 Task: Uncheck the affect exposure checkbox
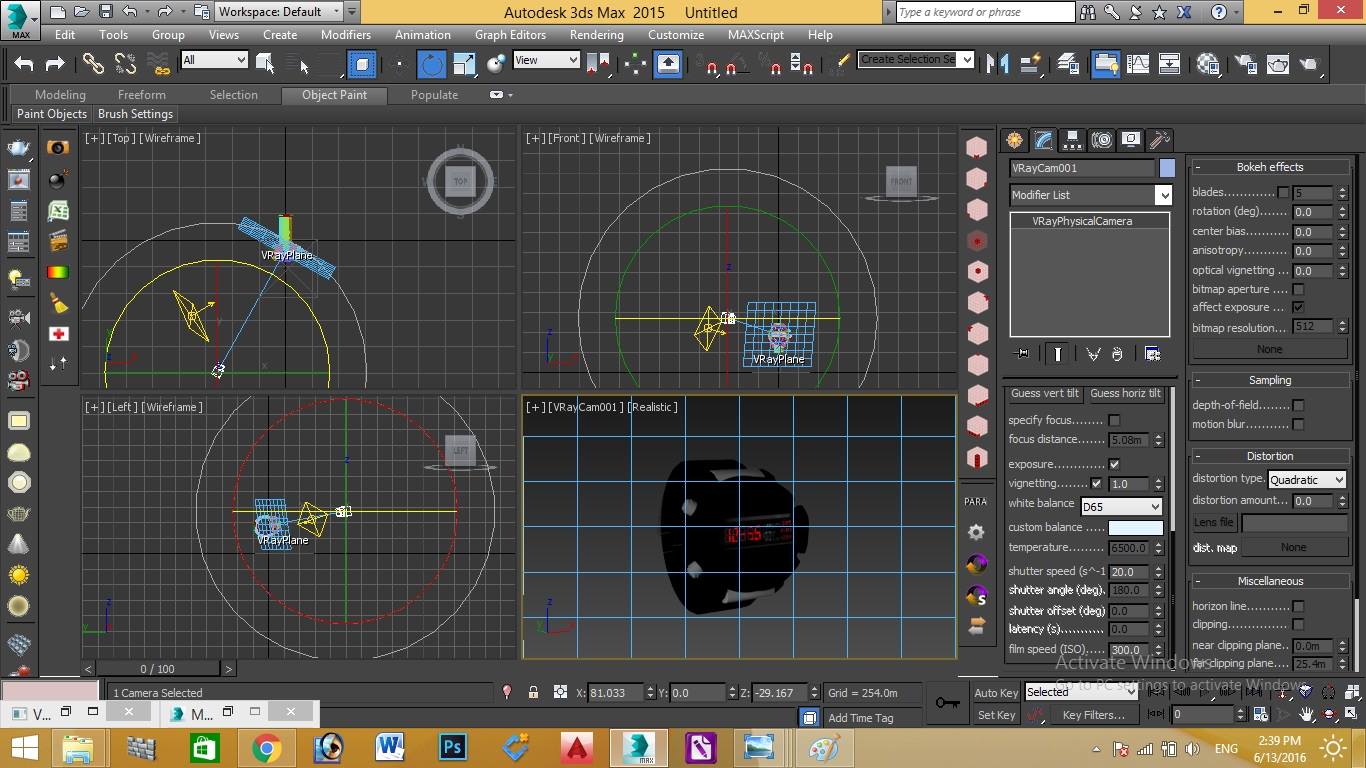point(1298,307)
